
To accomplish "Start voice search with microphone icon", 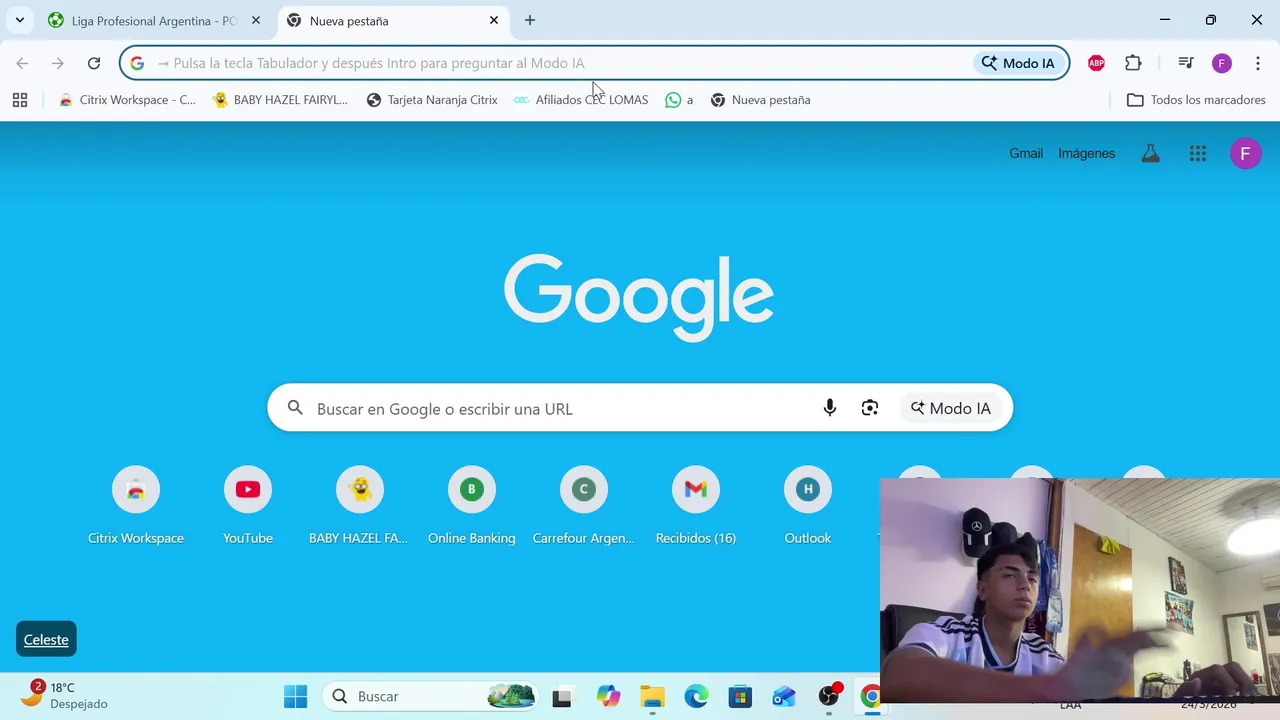I will tap(829, 408).
